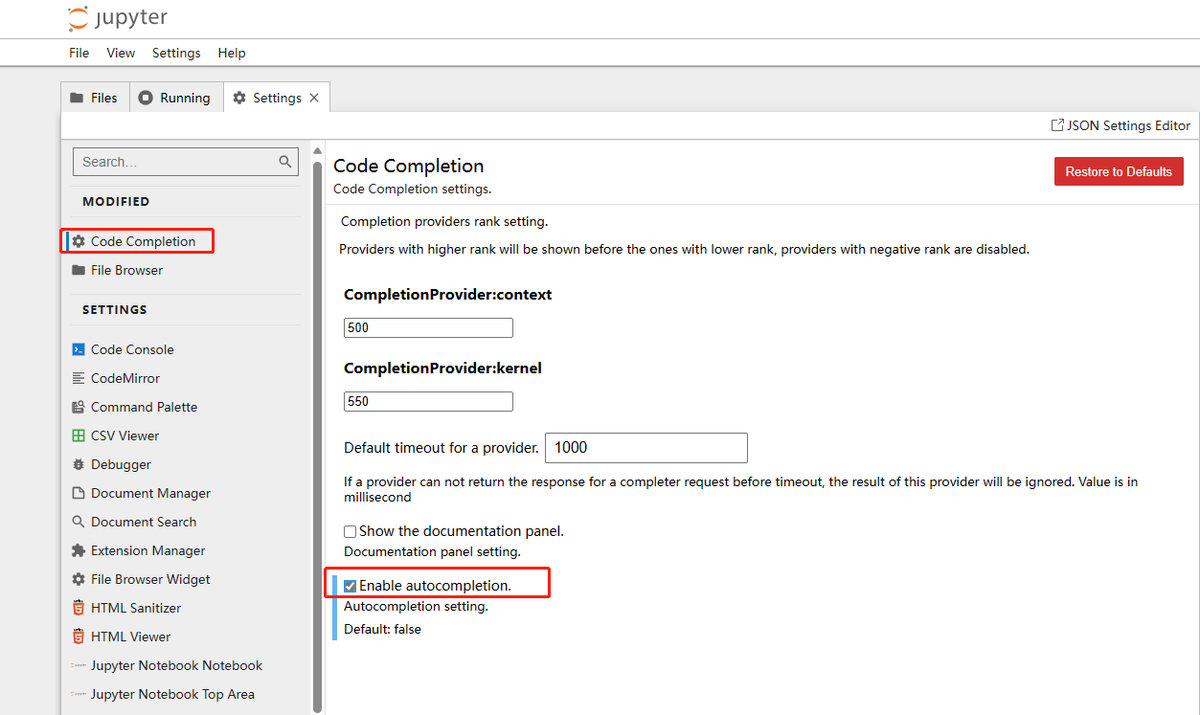Open the Help menu
This screenshot has width=1200, height=715.
point(232,53)
